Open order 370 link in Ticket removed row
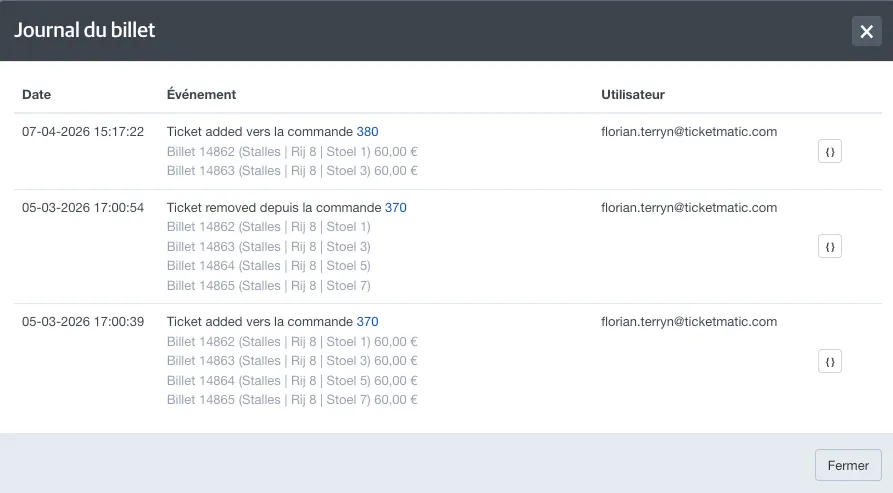This screenshot has width=893, height=493. coord(396,208)
